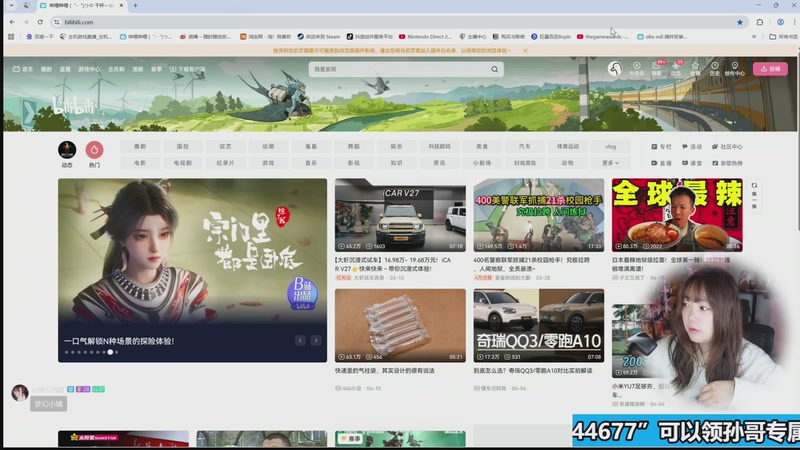800x450 pixels.
Task: Go to previous carousel slide arrow
Action: tap(300, 340)
